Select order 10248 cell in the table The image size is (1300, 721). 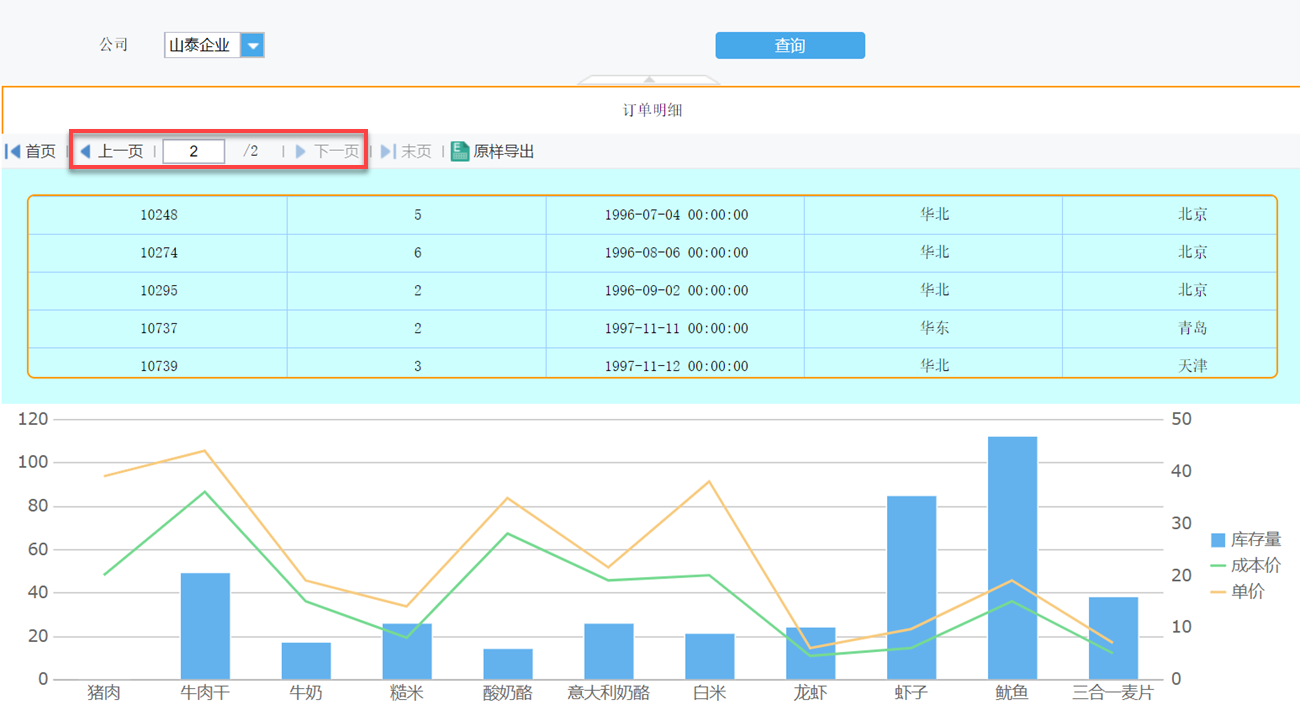159,215
